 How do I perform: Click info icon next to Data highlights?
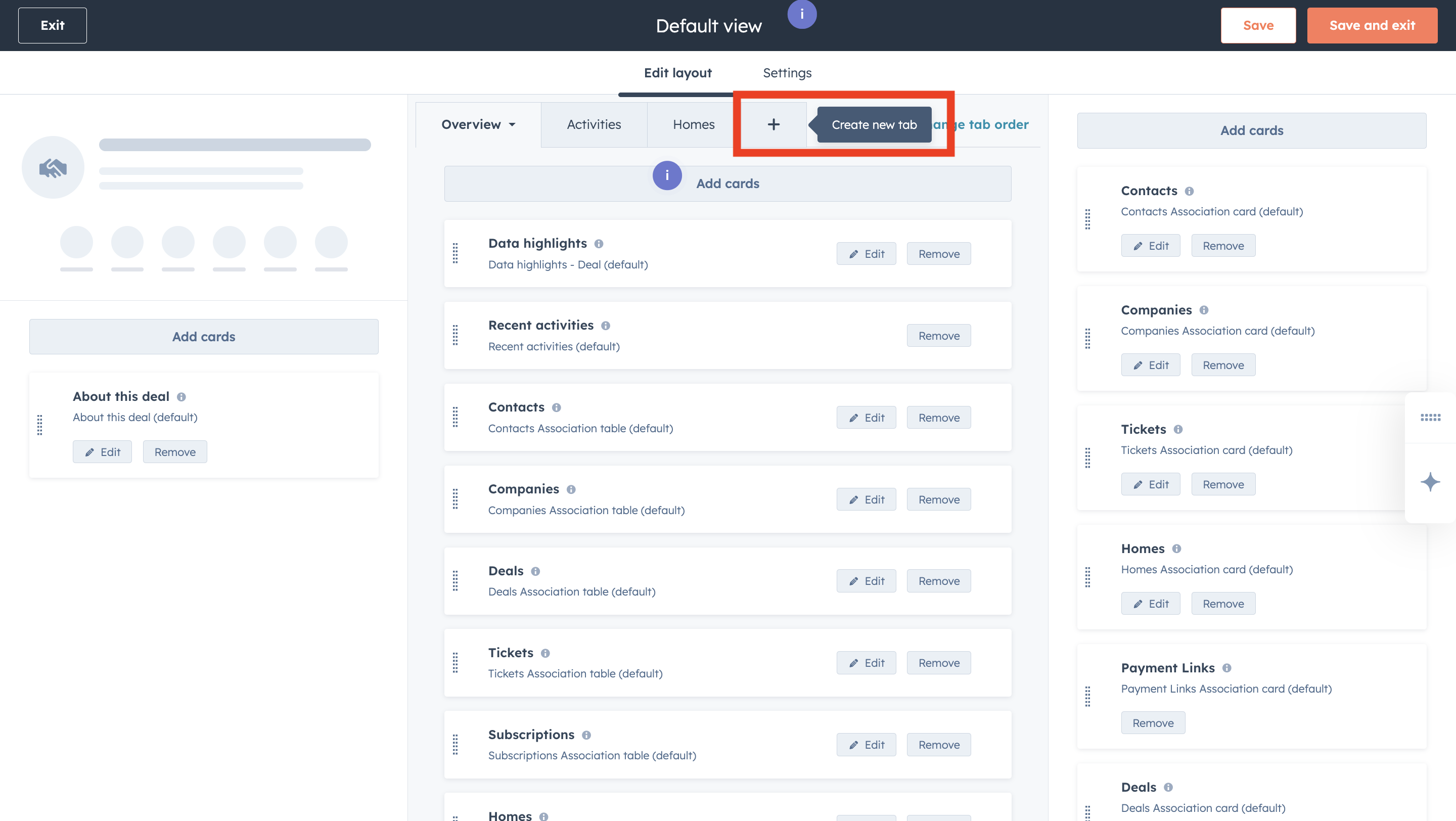(x=599, y=244)
